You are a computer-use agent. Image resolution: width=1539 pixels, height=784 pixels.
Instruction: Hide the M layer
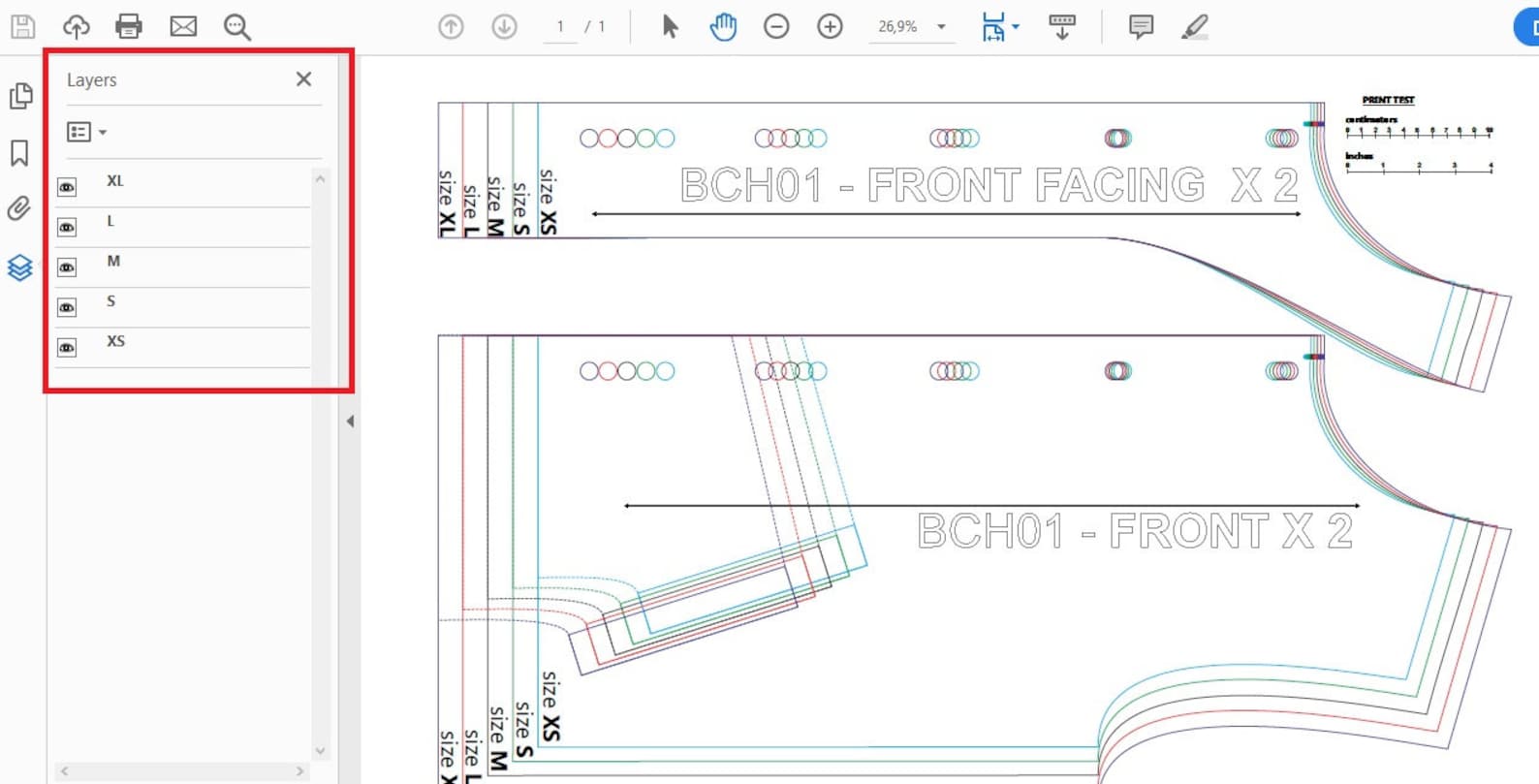(67, 267)
